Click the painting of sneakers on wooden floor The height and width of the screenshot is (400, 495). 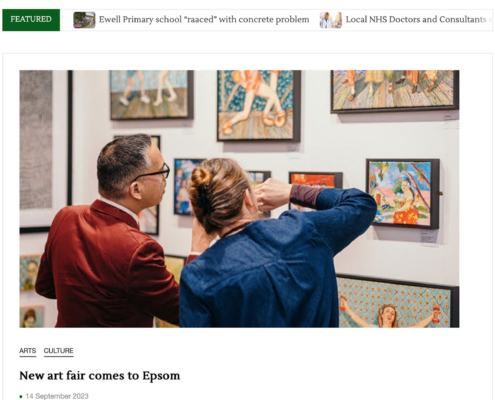[x=152, y=95]
